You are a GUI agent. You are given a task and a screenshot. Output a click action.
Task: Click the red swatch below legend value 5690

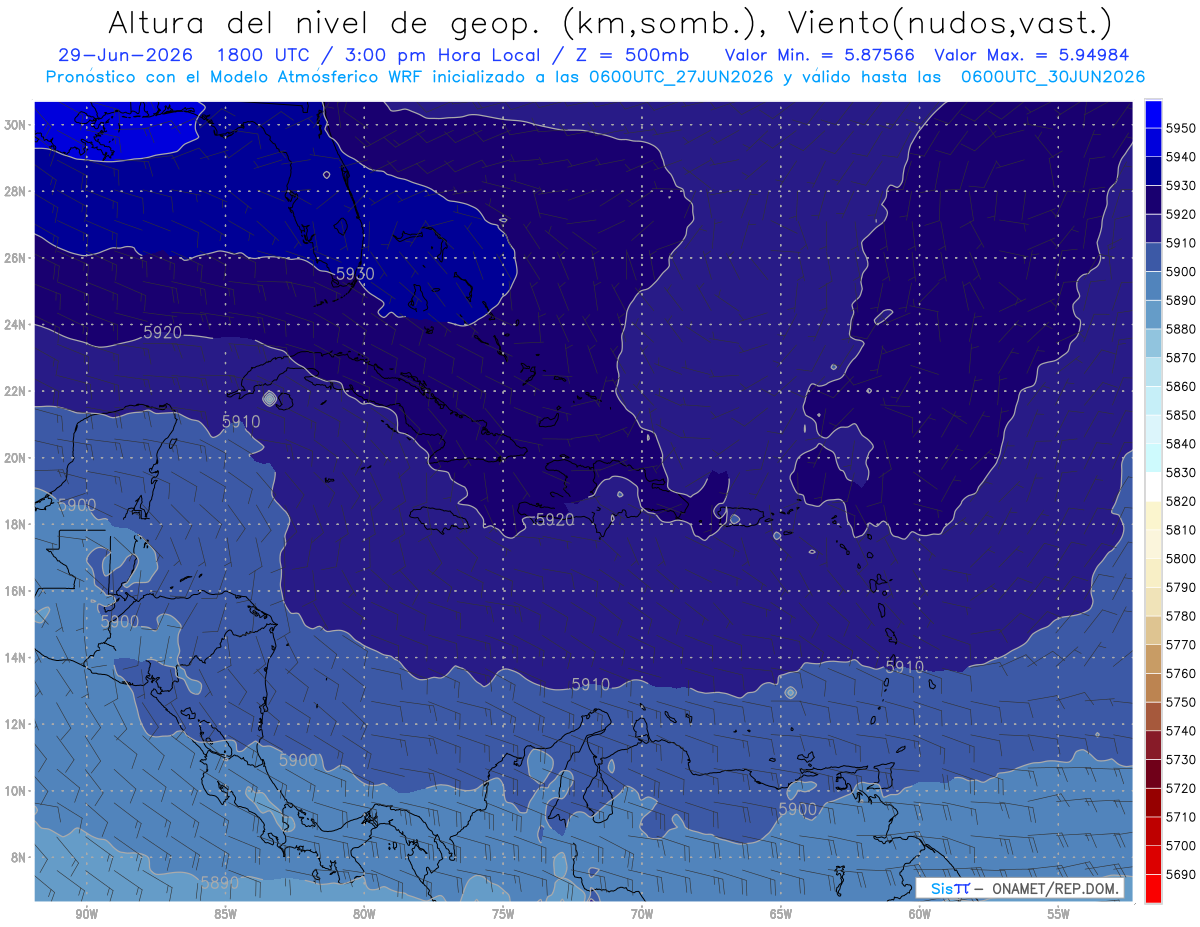(x=1153, y=888)
